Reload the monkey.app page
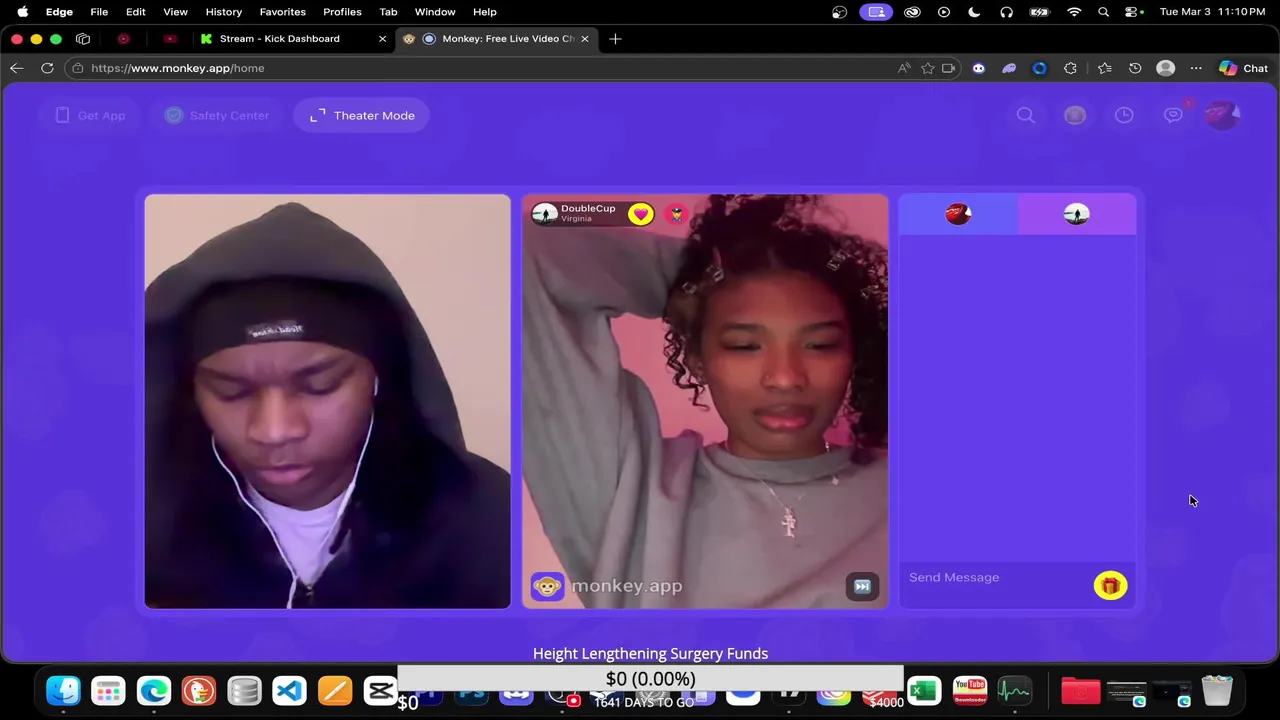1280x720 pixels. click(x=47, y=68)
